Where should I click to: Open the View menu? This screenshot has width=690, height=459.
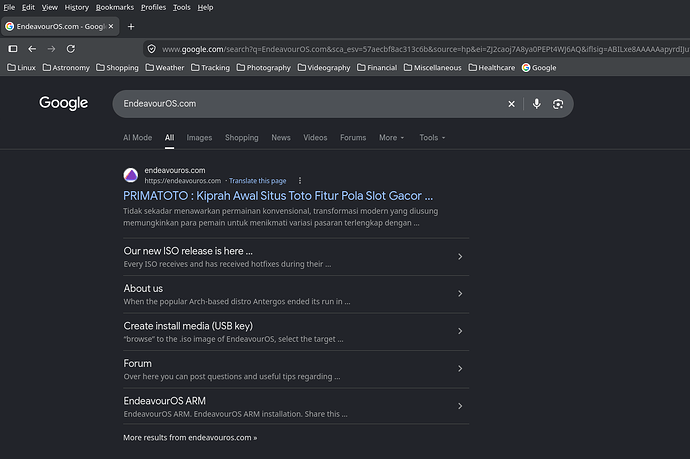point(50,7)
